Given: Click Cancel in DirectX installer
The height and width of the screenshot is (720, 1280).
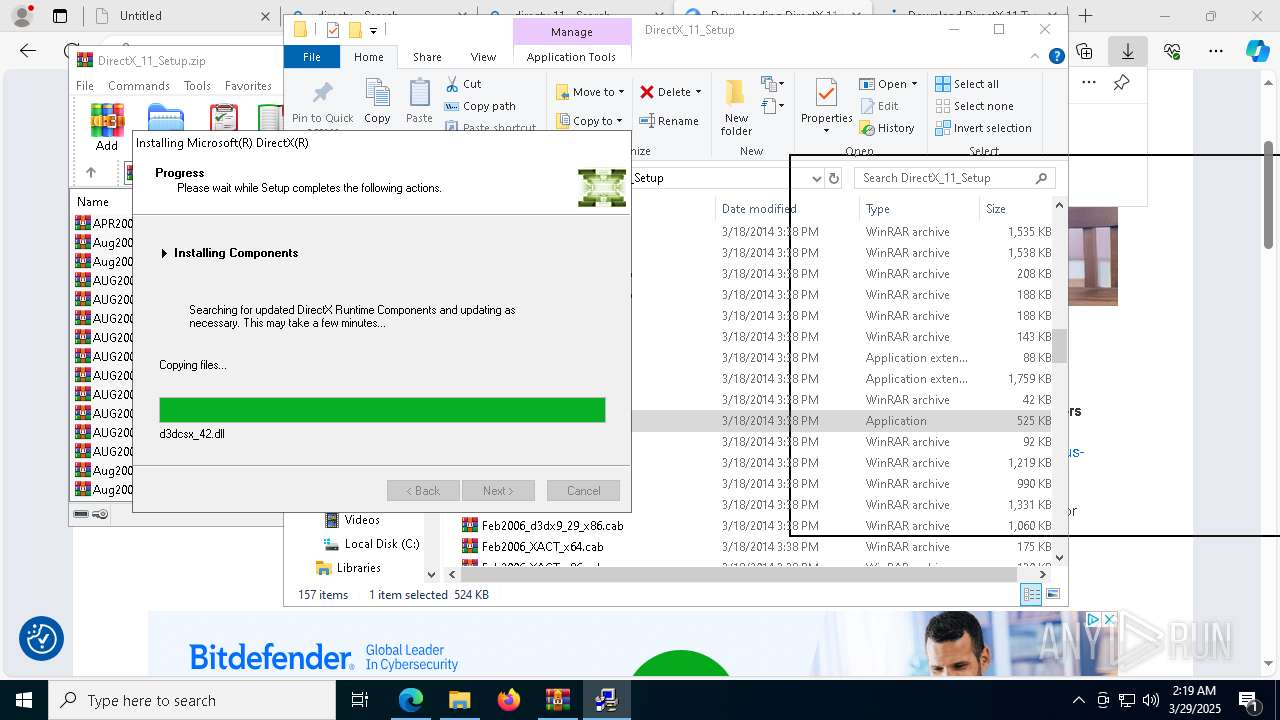Looking at the screenshot, I should (583, 491).
